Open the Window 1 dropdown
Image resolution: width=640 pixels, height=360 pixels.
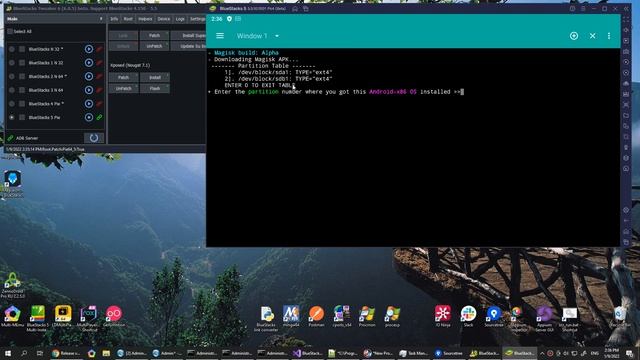[x=258, y=36]
